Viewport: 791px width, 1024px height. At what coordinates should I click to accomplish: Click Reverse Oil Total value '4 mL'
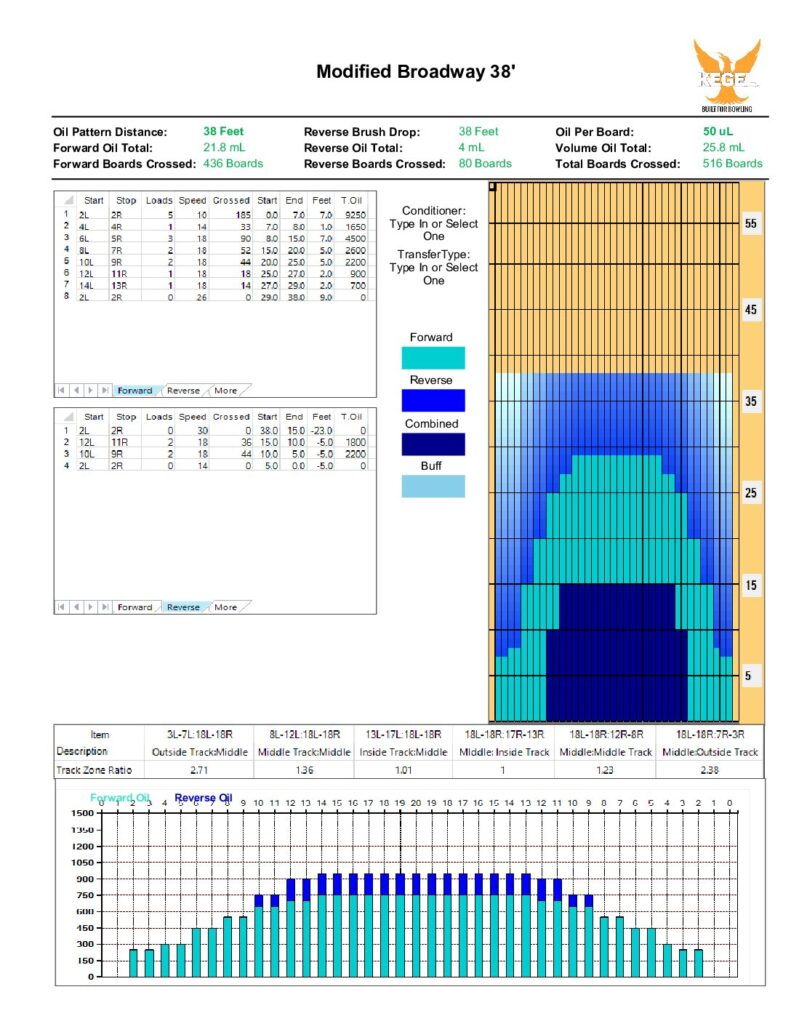pos(471,148)
